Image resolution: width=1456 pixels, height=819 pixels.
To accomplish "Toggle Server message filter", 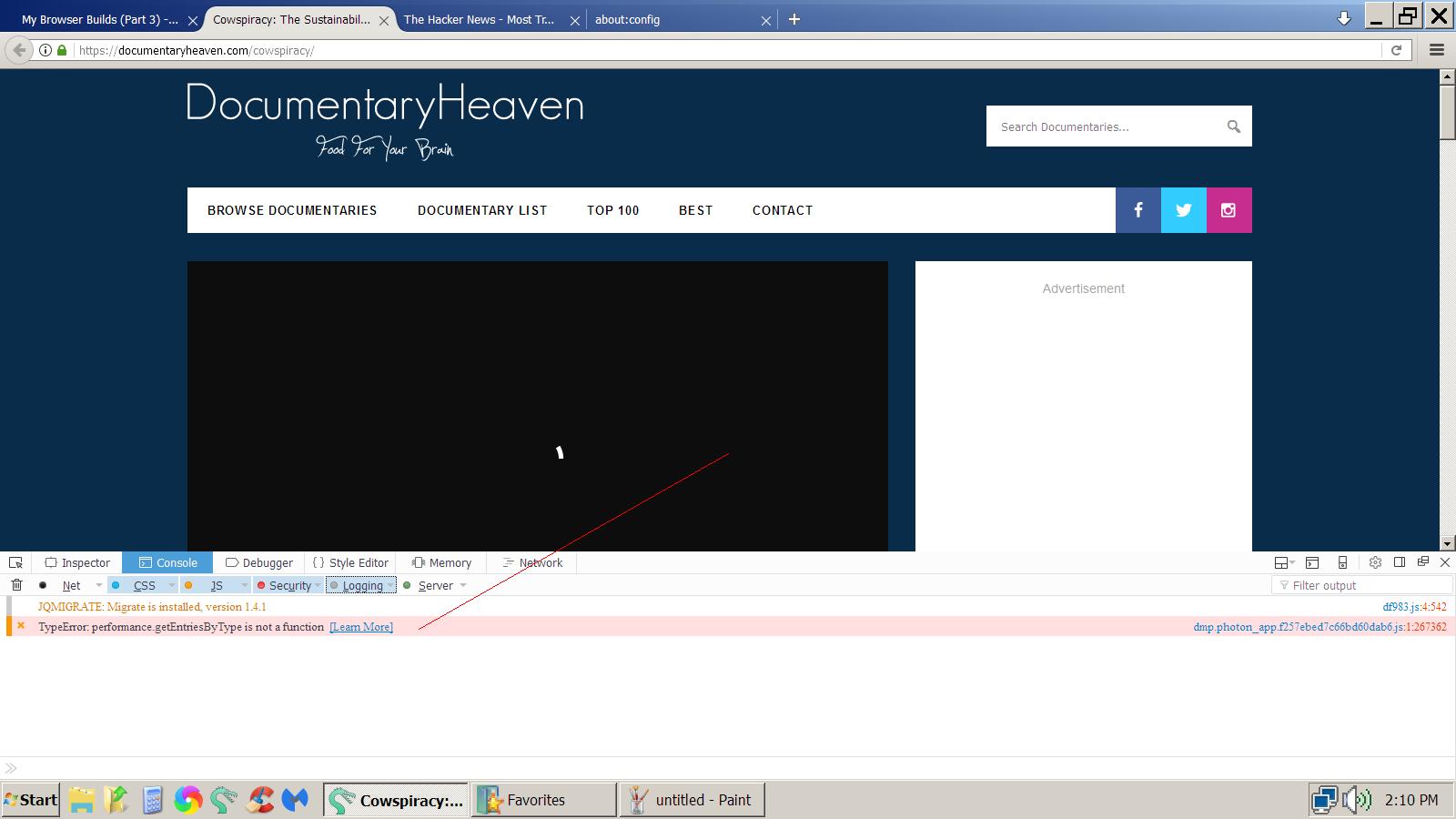I will pos(435,585).
